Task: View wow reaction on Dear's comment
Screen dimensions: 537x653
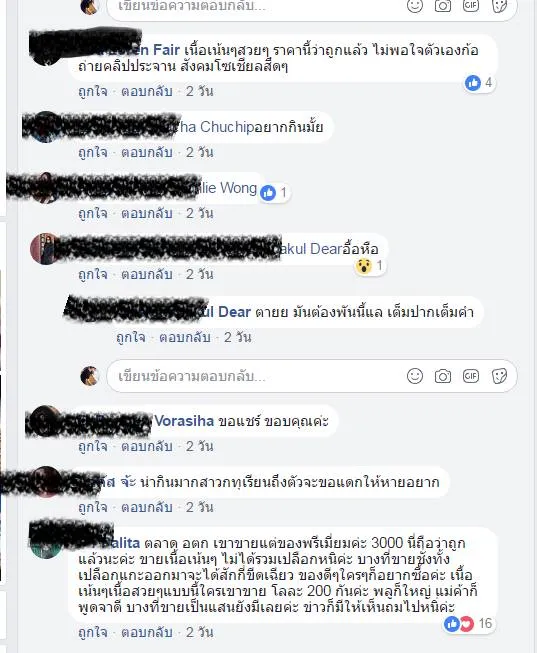Action: [370, 266]
